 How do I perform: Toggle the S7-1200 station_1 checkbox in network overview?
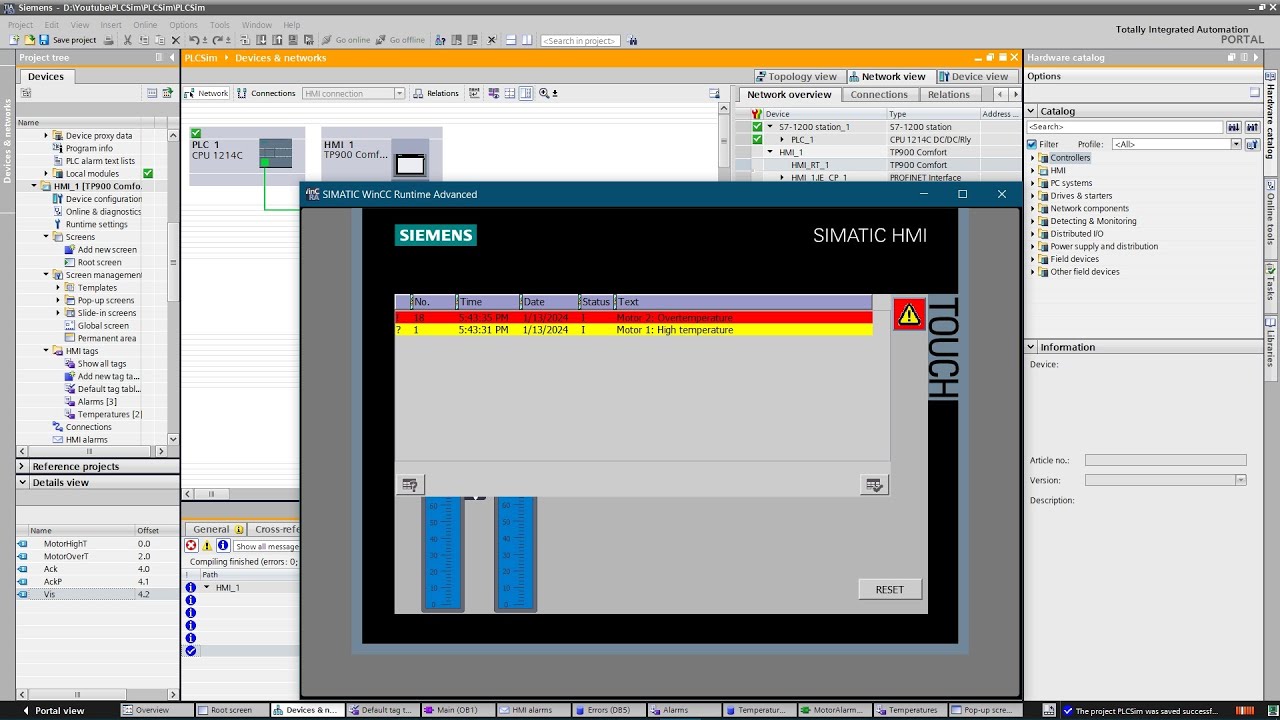[757, 127]
